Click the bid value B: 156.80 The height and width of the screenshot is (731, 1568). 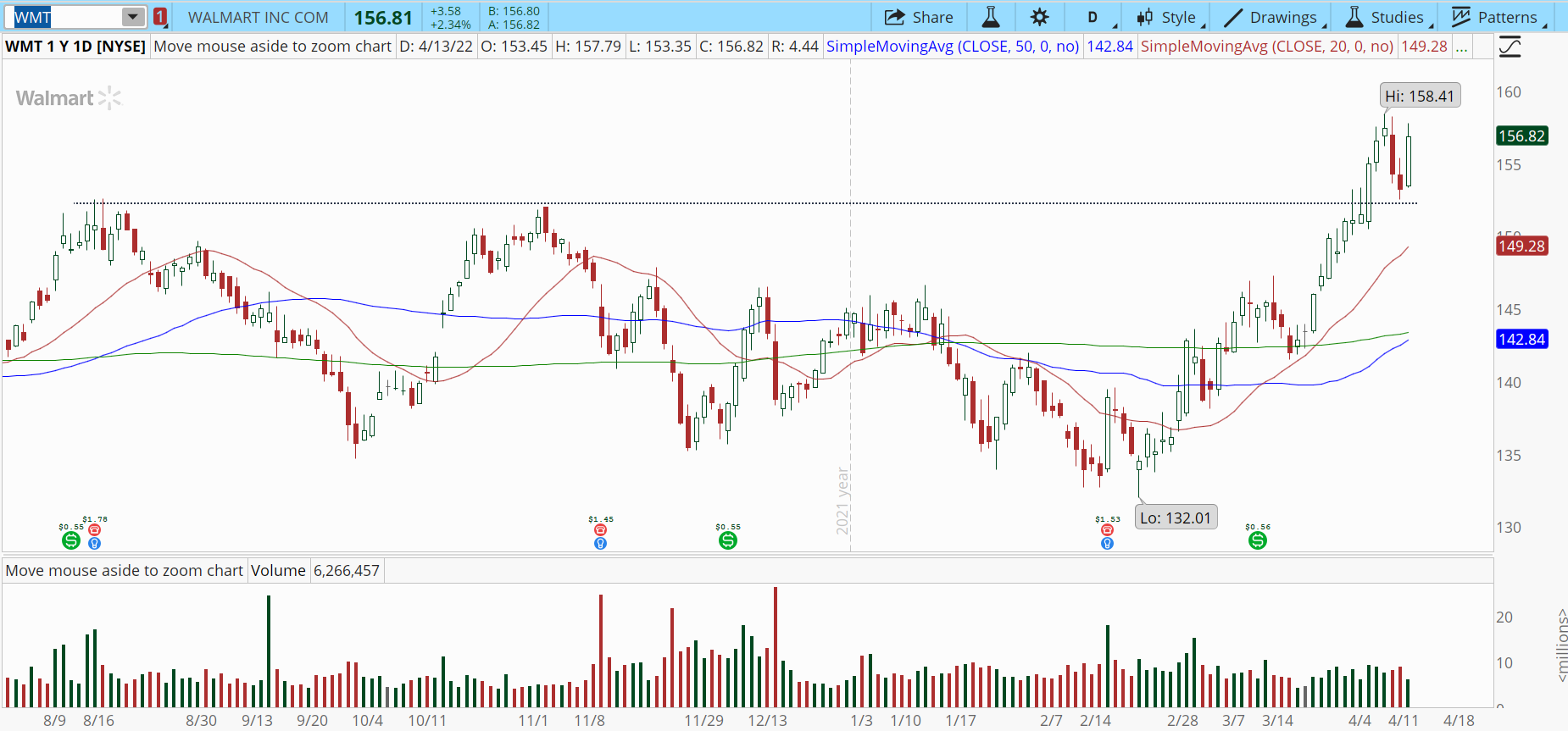tap(514, 11)
